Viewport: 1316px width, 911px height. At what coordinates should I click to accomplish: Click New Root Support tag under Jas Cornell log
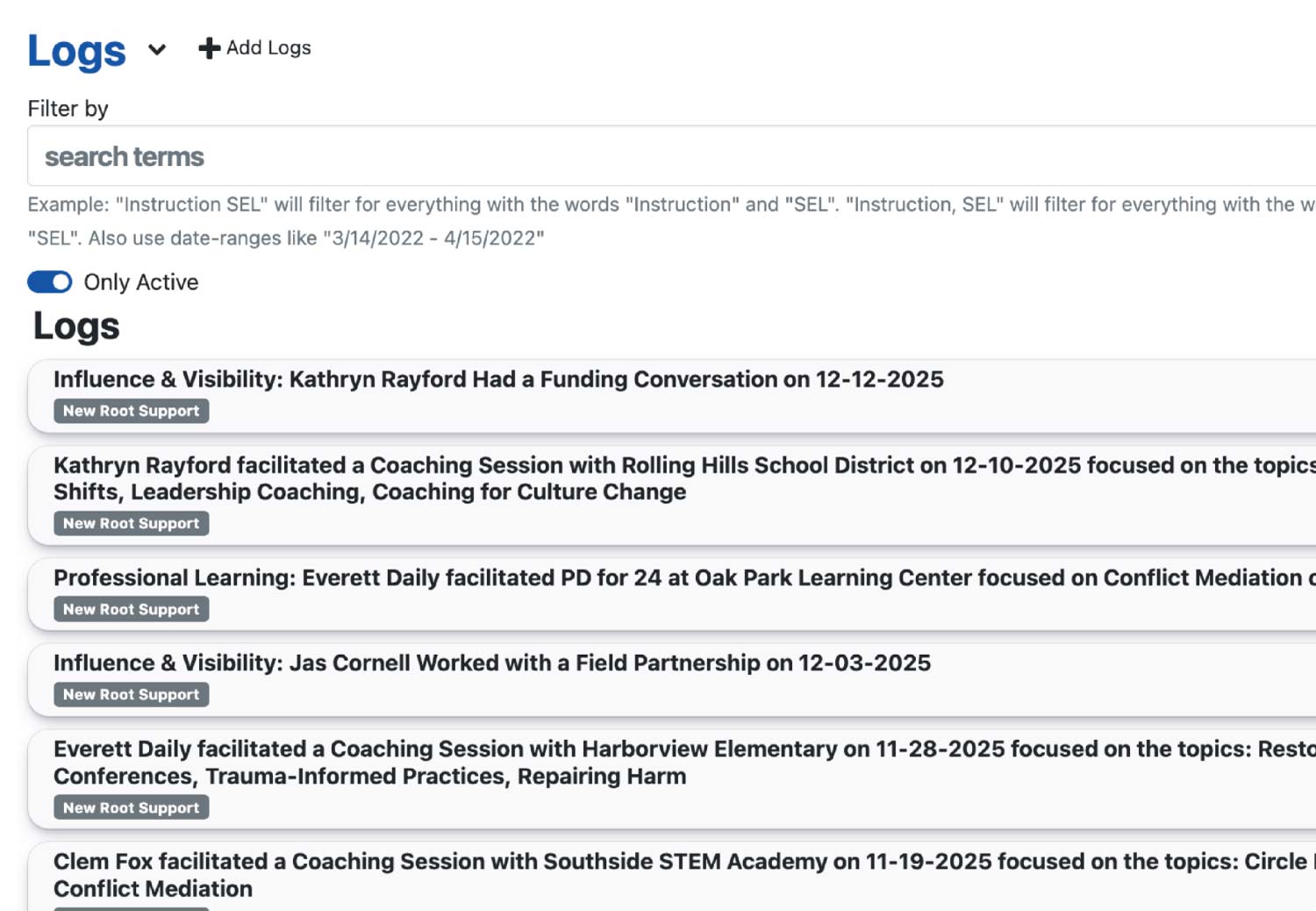tap(132, 694)
